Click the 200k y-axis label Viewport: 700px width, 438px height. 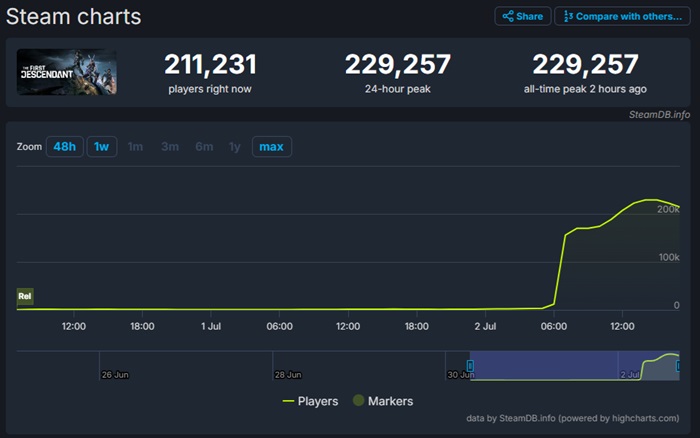668,209
